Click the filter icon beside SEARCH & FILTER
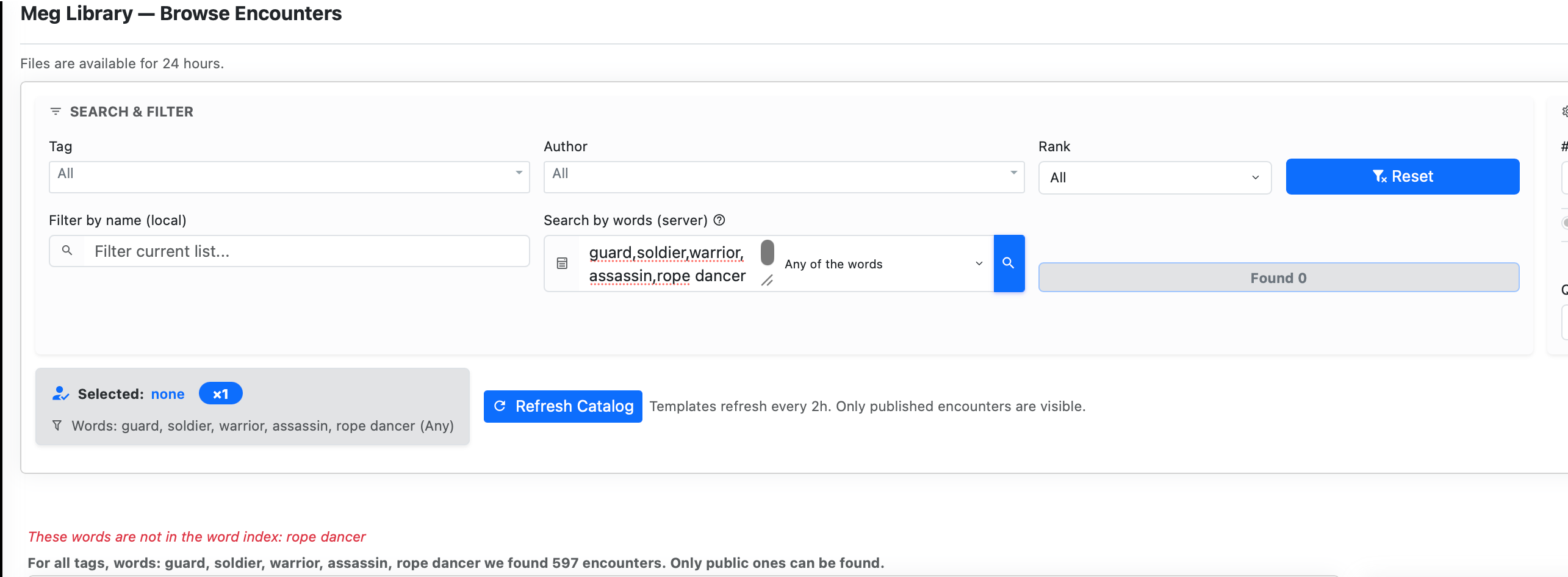1568x577 pixels. pos(56,112)
